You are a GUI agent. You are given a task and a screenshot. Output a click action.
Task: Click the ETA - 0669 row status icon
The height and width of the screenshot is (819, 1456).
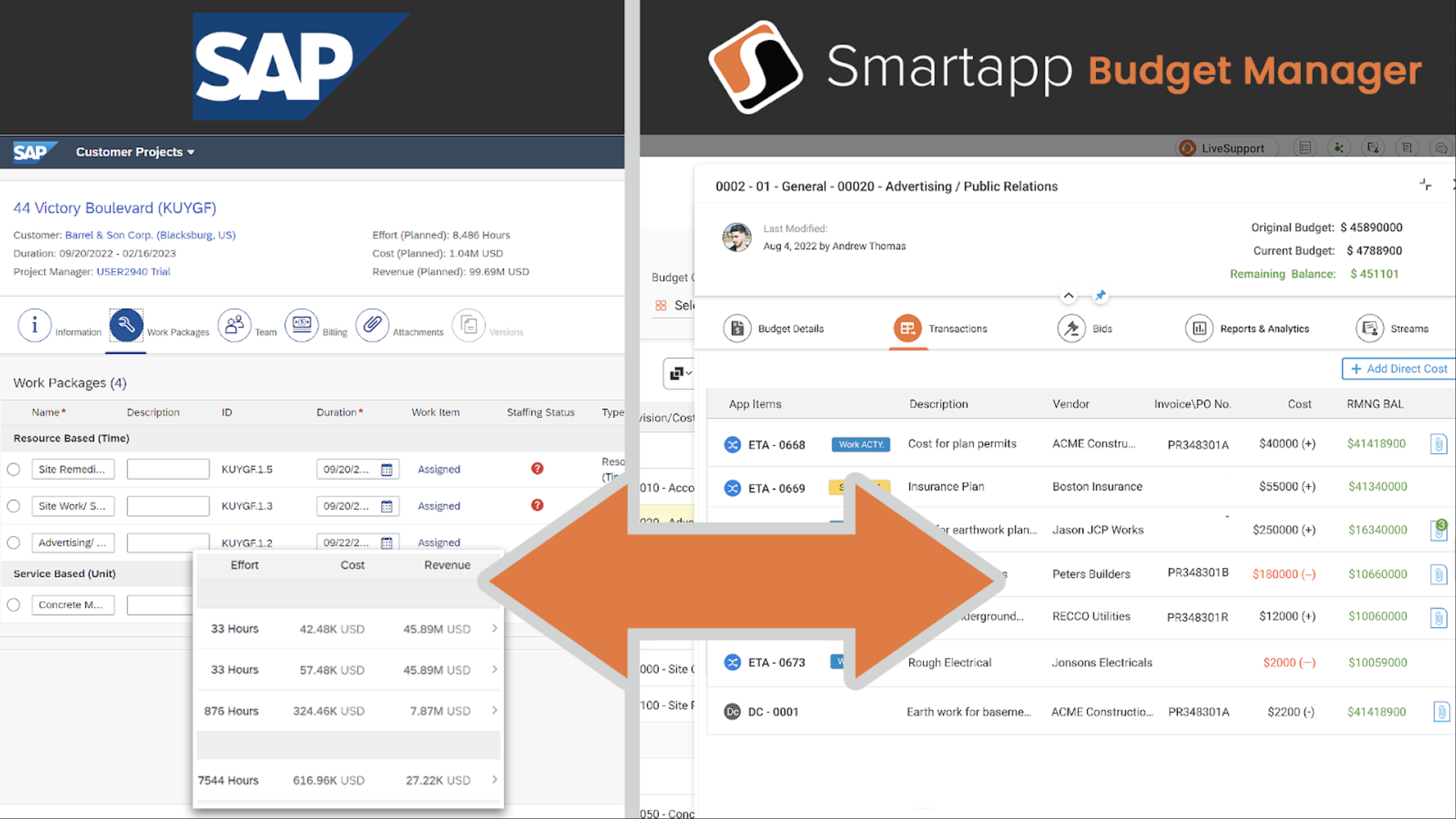(x=733, y=488)
